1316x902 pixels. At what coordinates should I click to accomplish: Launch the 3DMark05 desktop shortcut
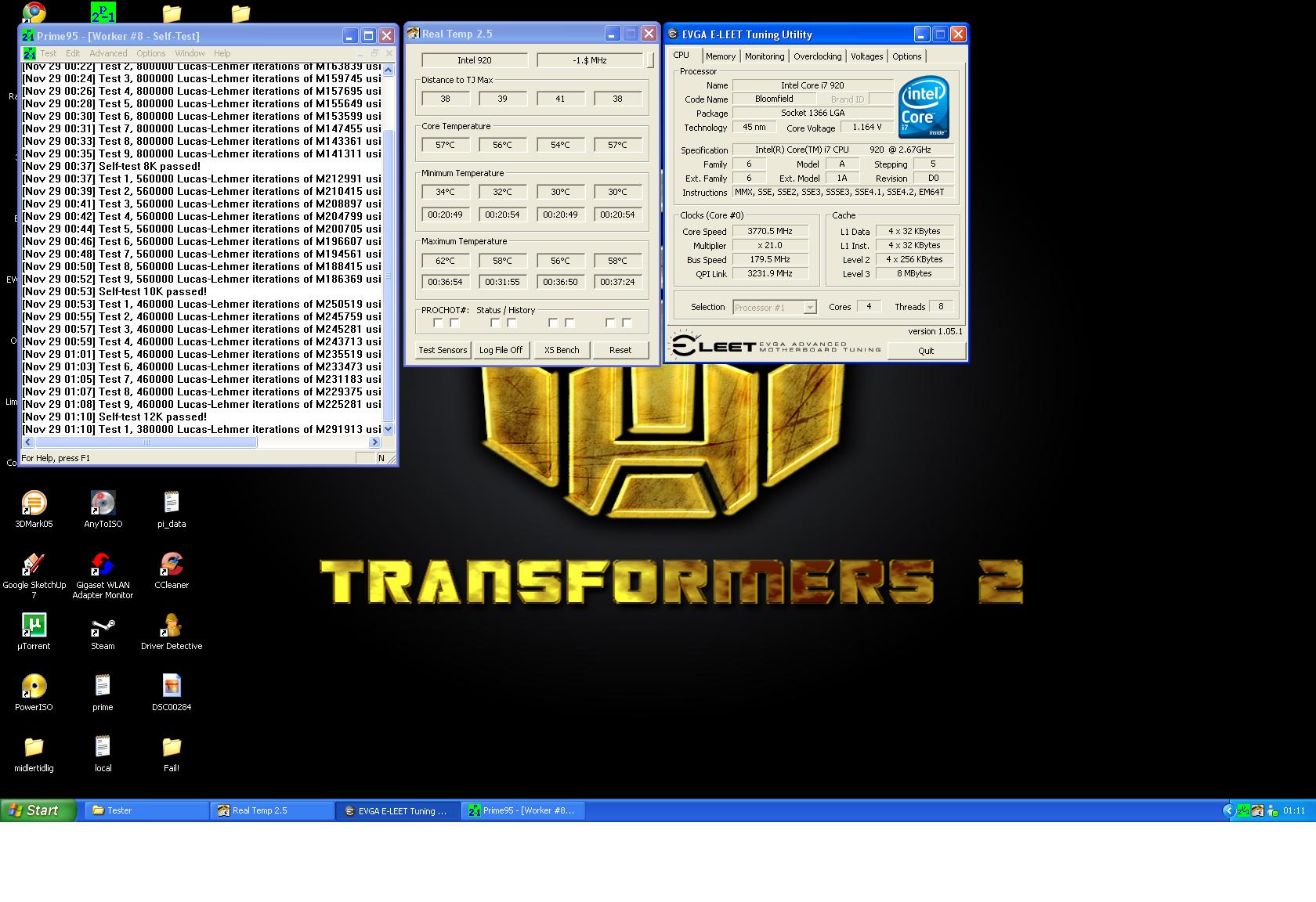click(x=34, y=509)
